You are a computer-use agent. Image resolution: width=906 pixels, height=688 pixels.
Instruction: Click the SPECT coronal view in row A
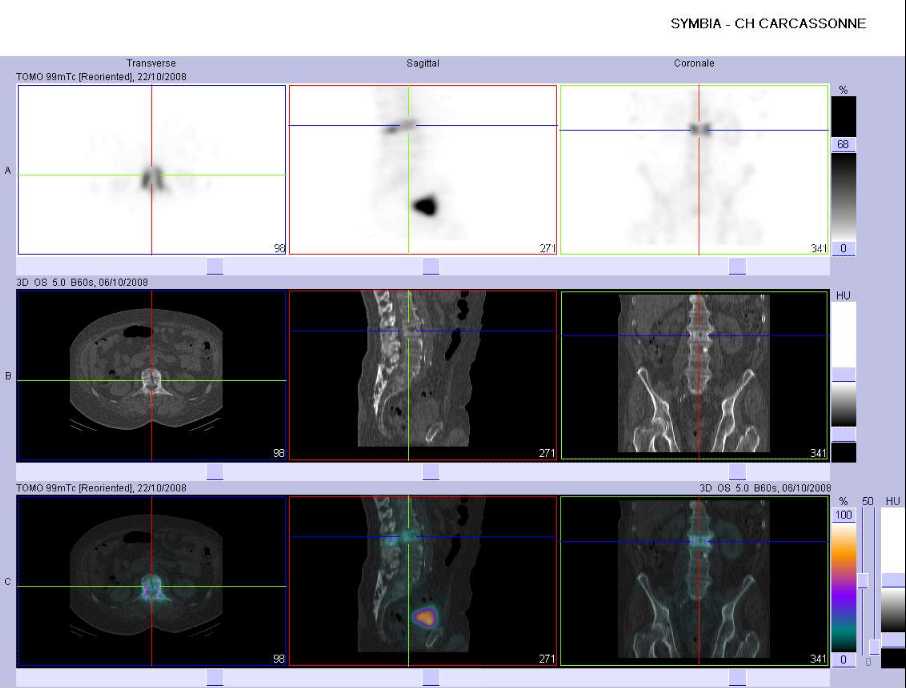pos(695,170)
